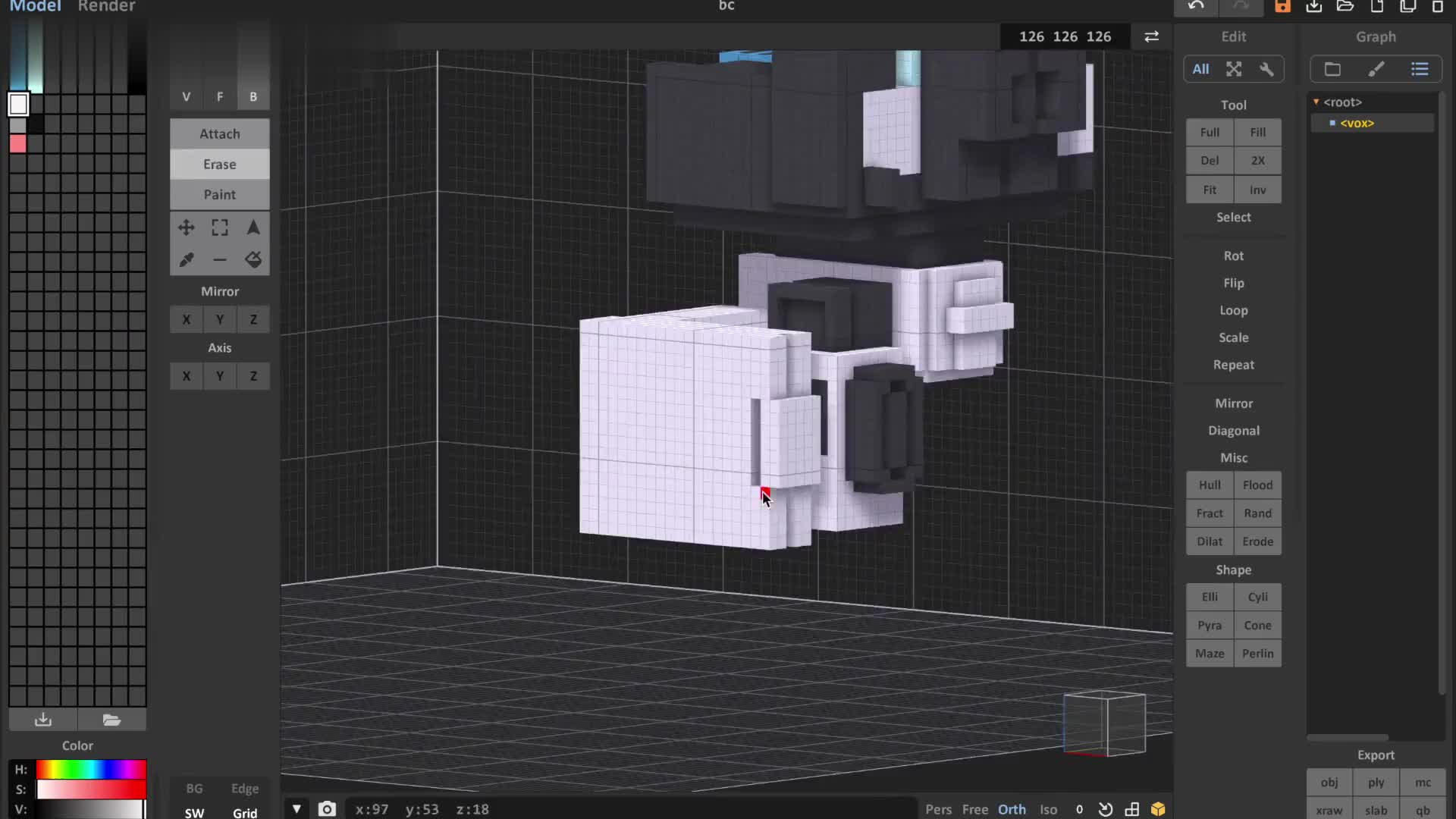Select the paint bucket fill tool

253,260
